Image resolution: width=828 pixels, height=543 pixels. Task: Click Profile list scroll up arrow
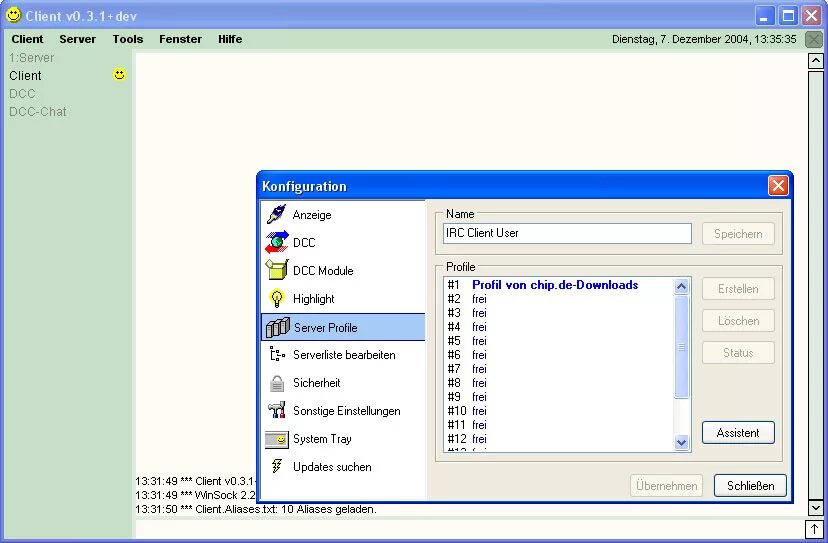pyautogui.click(x=682, y=286)
